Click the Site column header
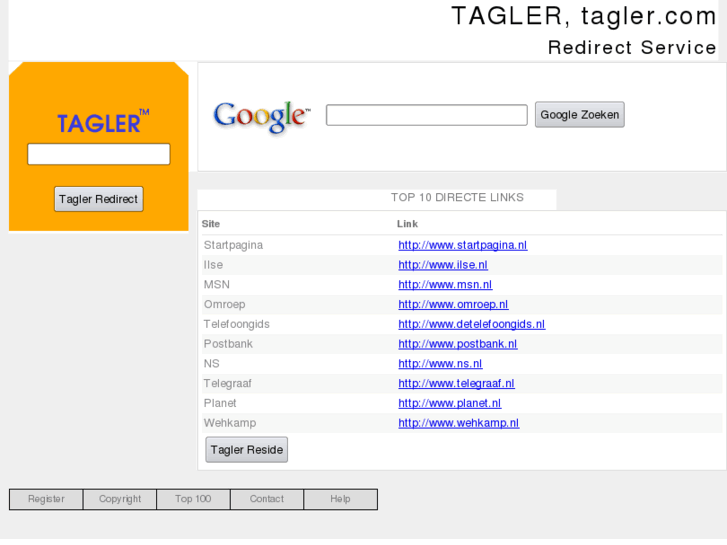 (x=210, y=224)
